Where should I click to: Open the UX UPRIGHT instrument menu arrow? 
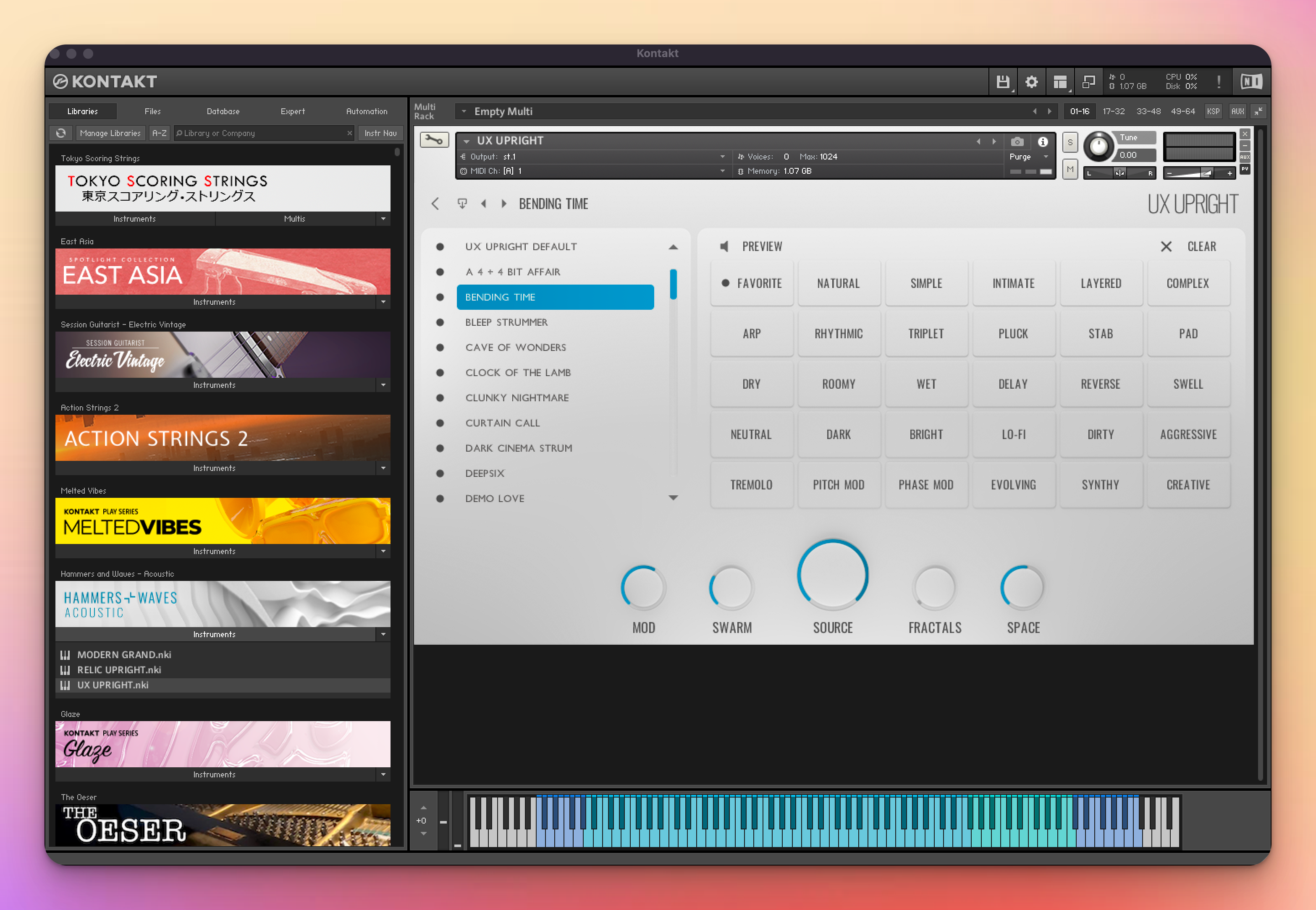click(x=466, y=141)
